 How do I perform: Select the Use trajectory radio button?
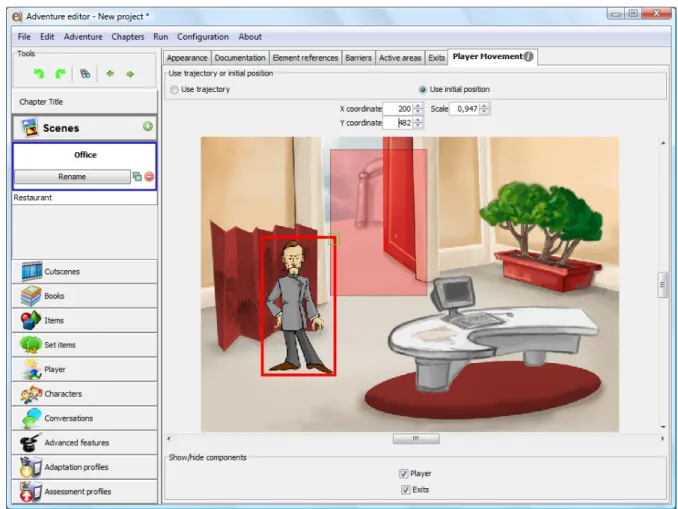point(174,90)
